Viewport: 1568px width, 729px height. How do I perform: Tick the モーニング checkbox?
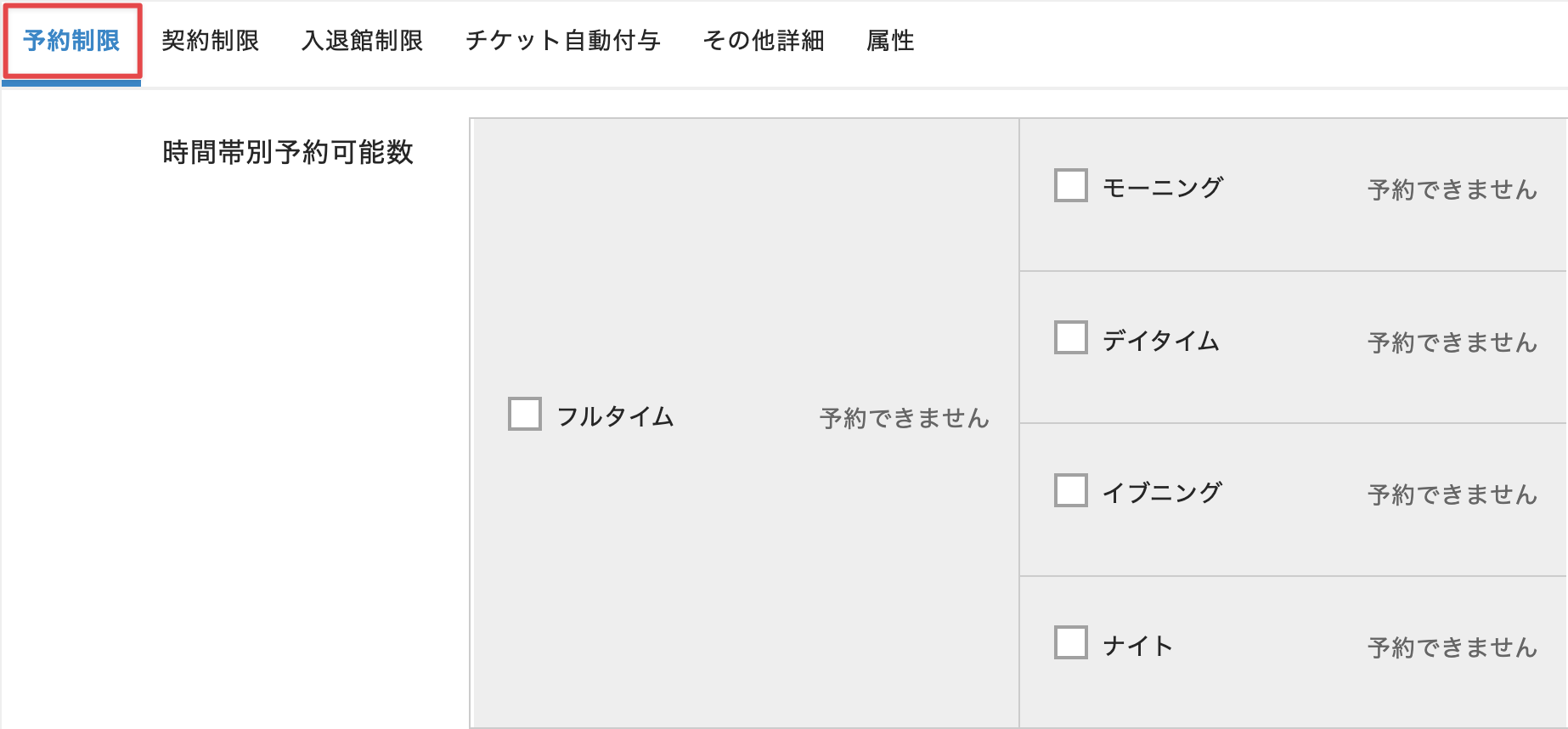(1070, 185)
